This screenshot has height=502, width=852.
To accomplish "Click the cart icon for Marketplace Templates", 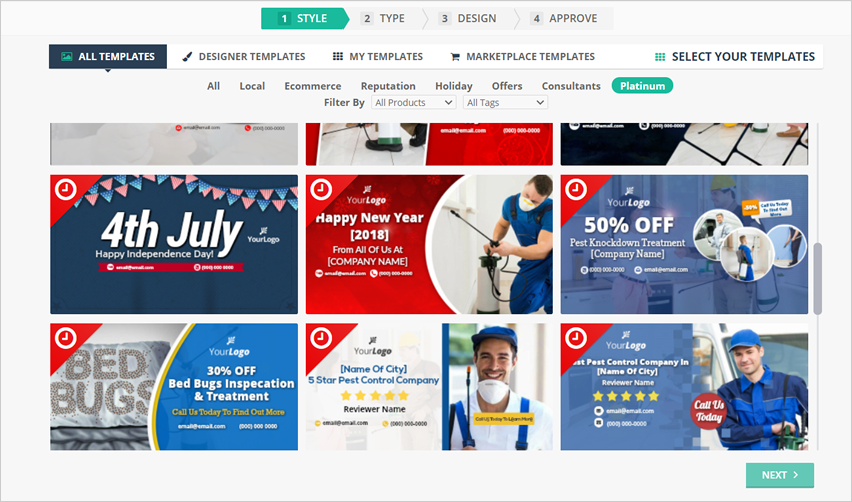I will click(455, 57).
